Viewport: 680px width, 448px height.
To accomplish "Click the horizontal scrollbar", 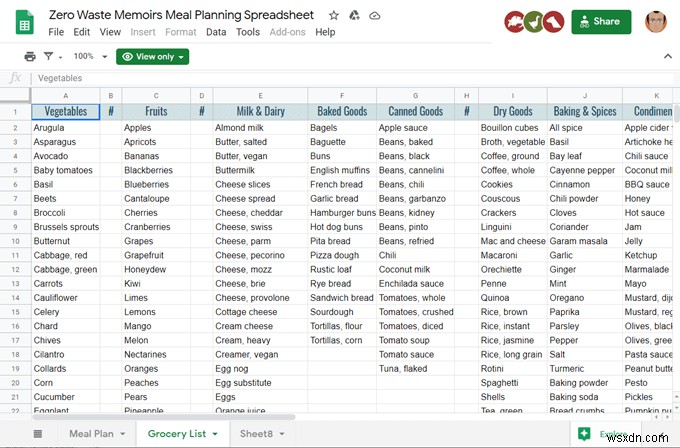I will 200,417.
